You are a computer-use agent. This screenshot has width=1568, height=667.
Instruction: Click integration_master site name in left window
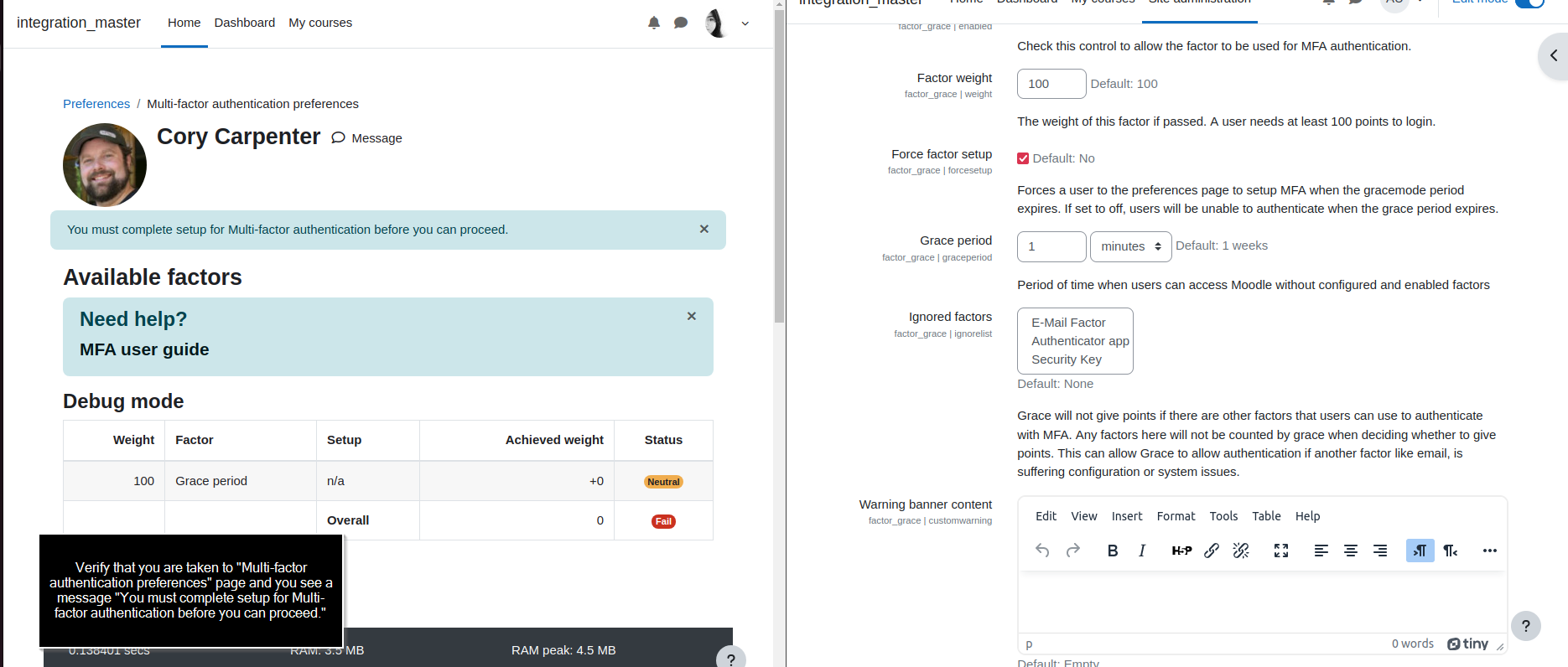(x=79, y=23)
